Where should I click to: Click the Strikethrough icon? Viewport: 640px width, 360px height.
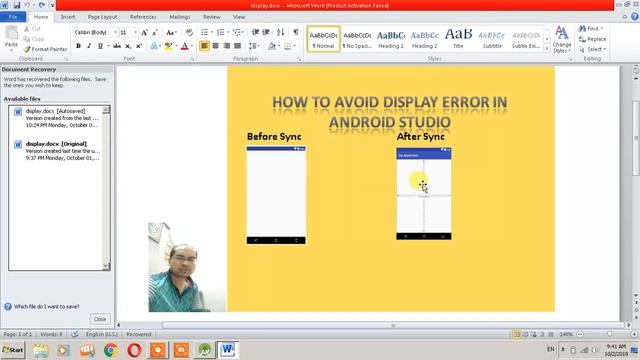point(117,46)
